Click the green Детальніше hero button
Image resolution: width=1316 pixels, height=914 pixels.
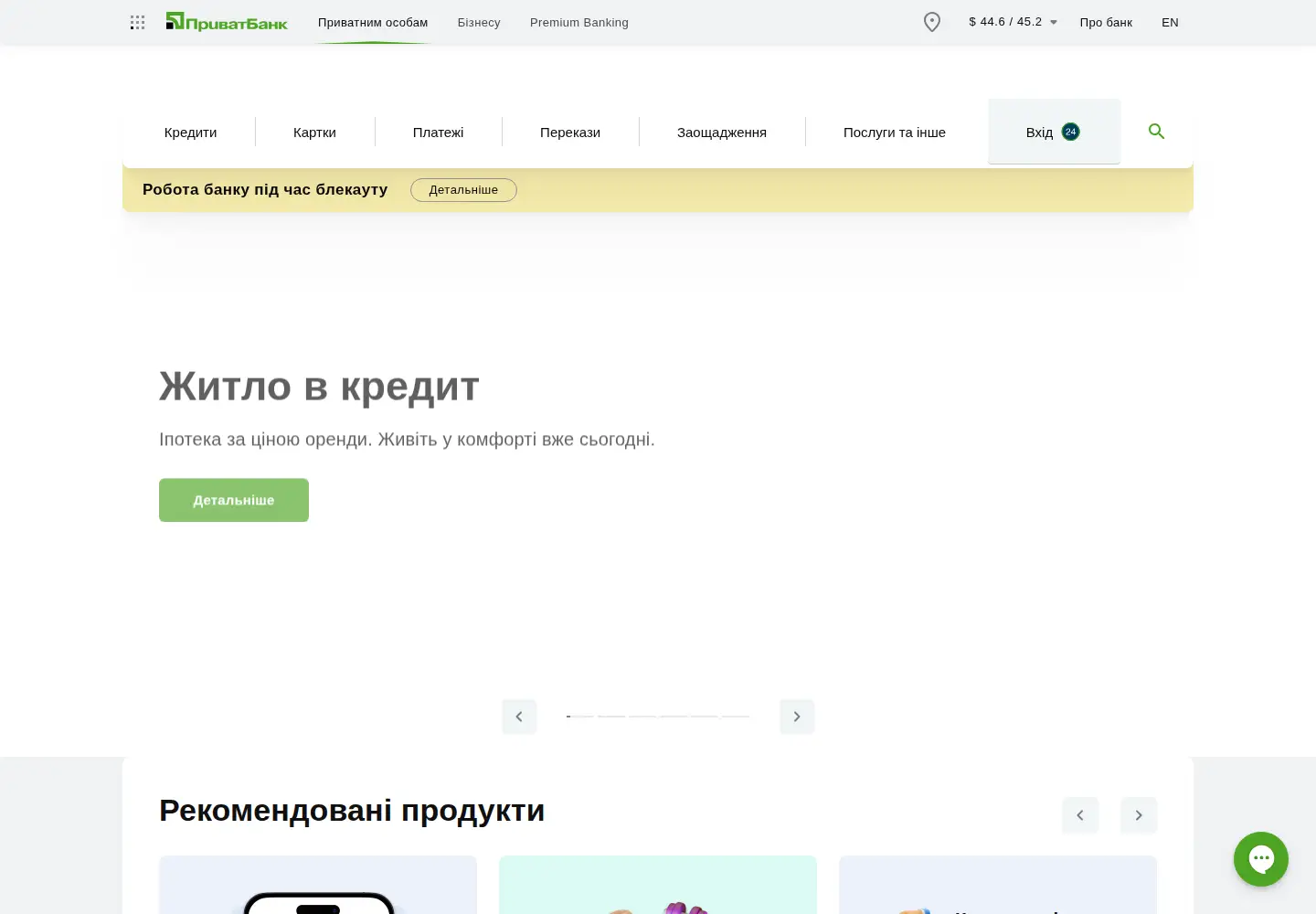(x=234, y=500)
